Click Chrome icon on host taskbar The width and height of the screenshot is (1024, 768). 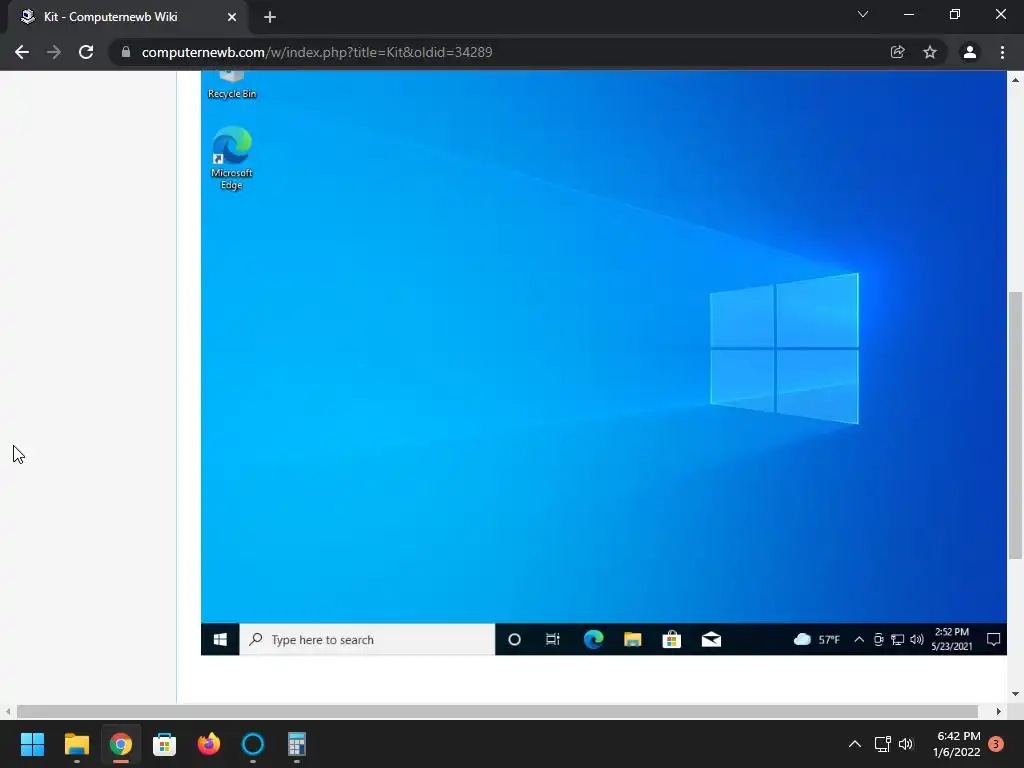(121, 744)
